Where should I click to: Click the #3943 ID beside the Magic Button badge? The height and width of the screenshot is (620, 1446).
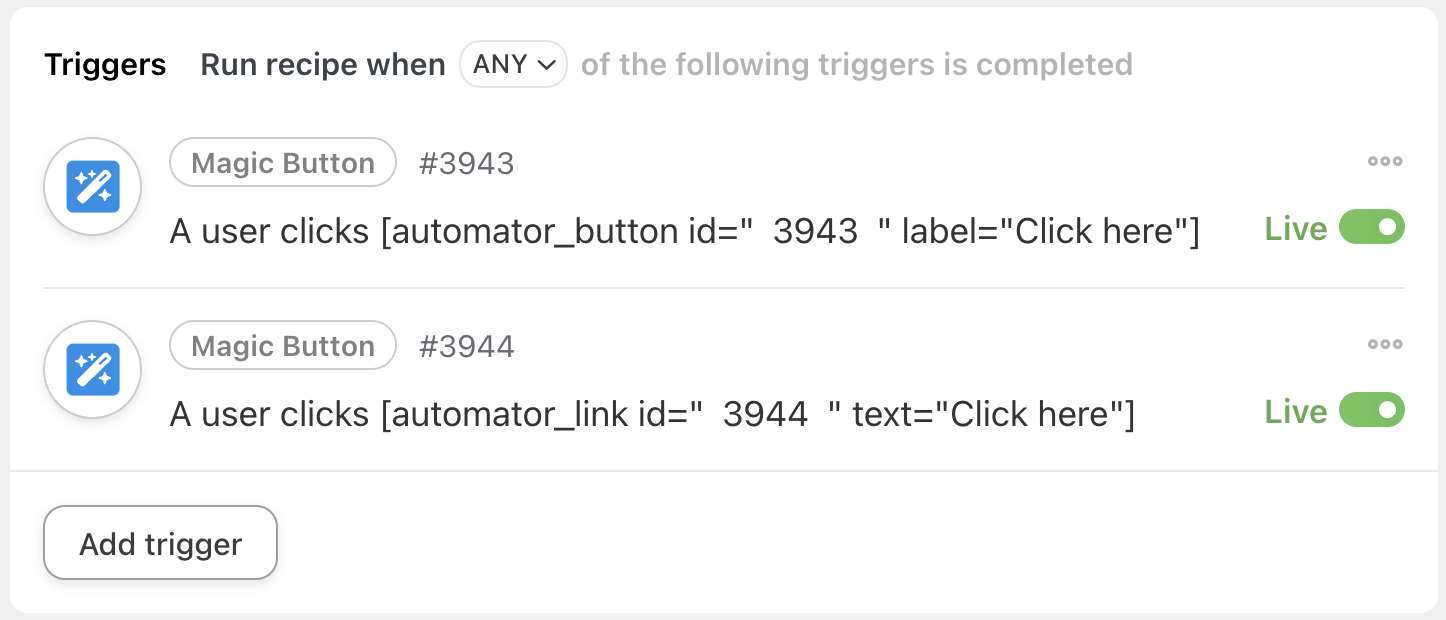click(x=466, y=164)
